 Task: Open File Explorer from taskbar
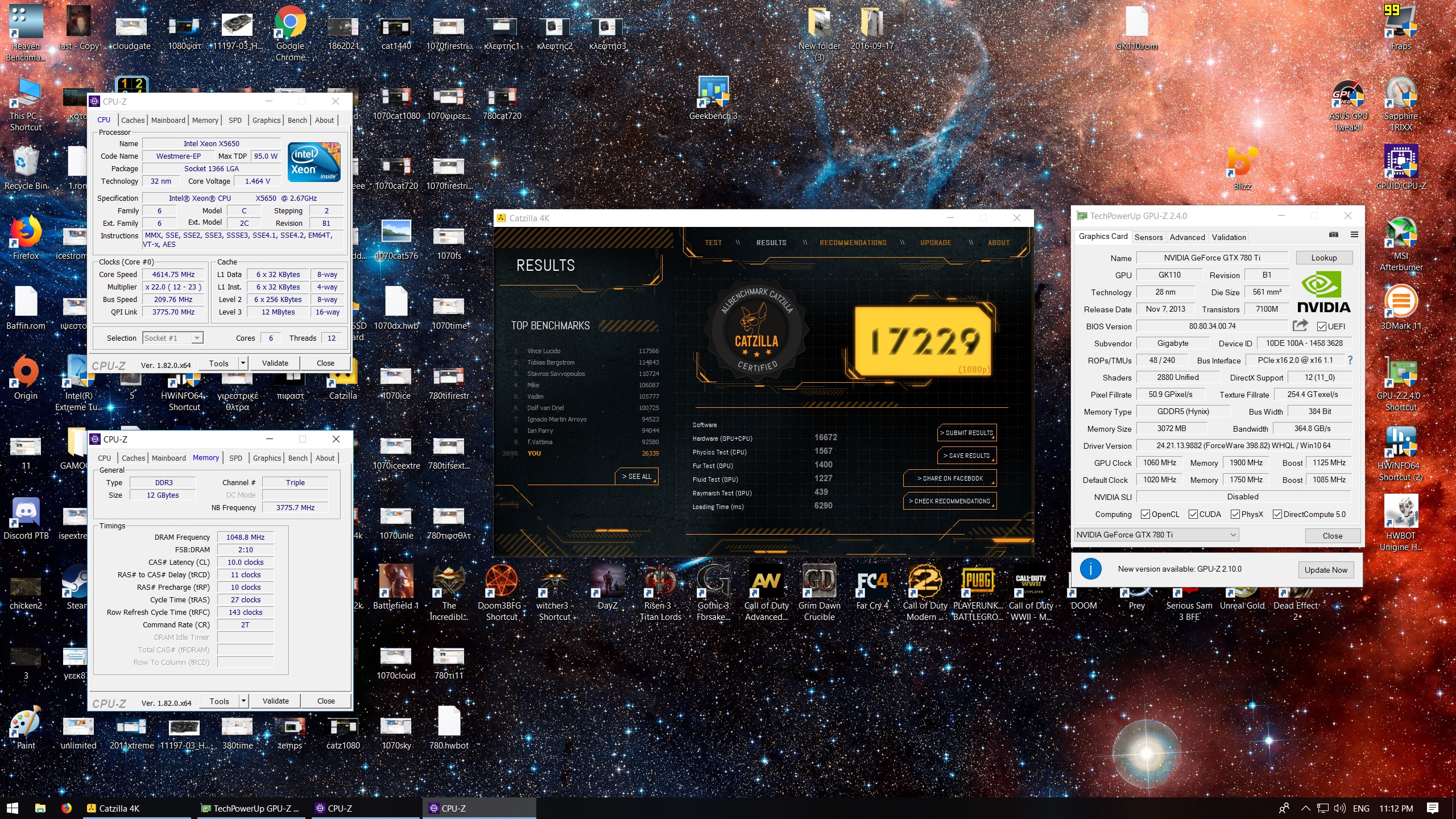point(40,808)
